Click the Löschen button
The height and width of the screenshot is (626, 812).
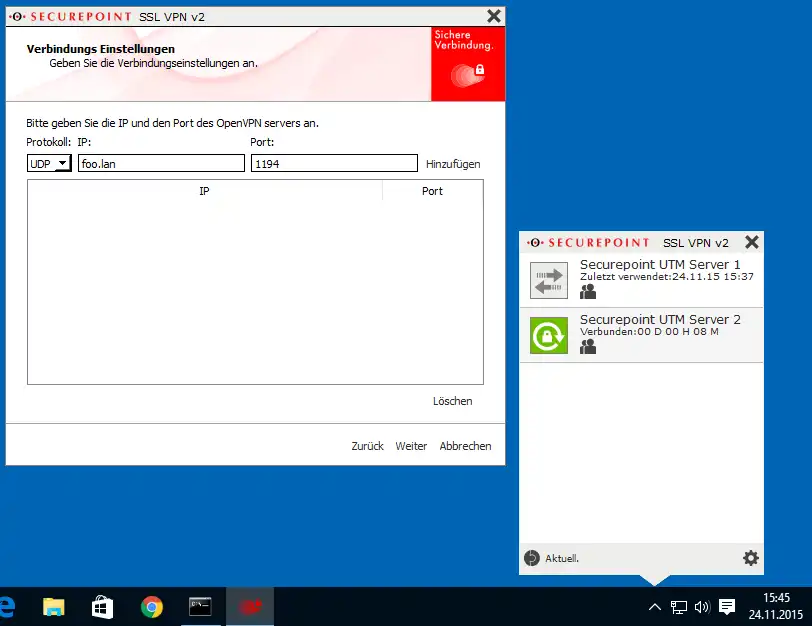(453, 401)
